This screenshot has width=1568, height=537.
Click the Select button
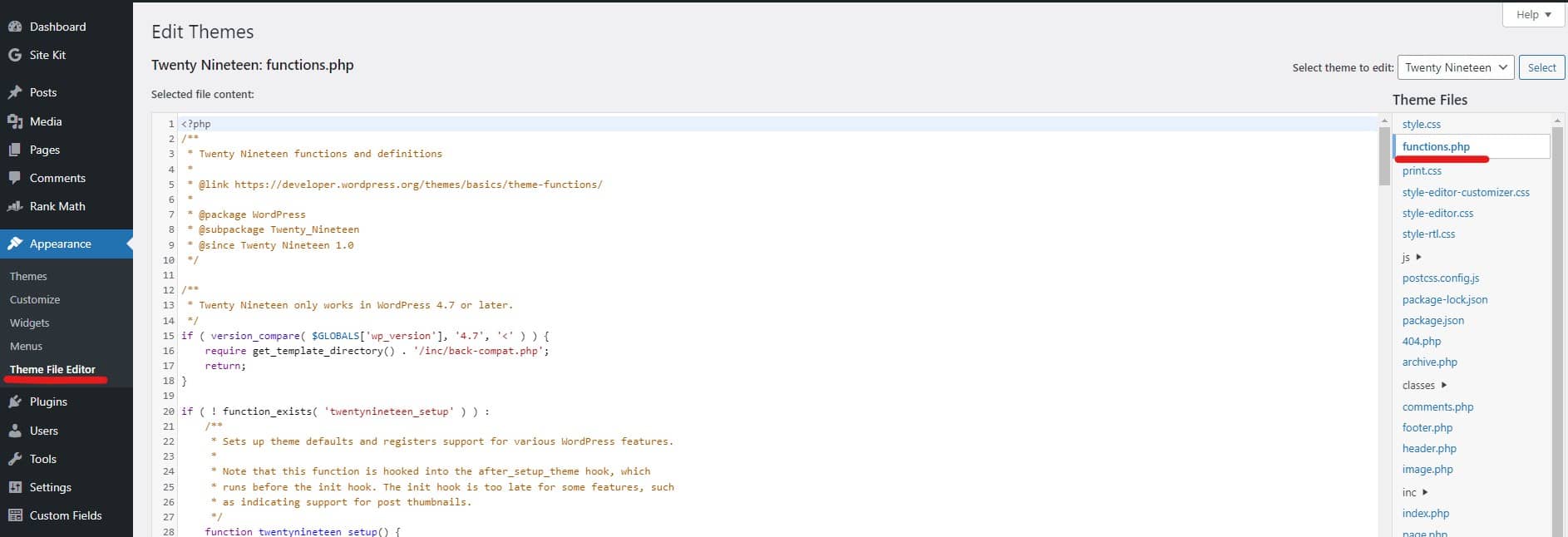pyautogui.click(x=1541, y=67)
